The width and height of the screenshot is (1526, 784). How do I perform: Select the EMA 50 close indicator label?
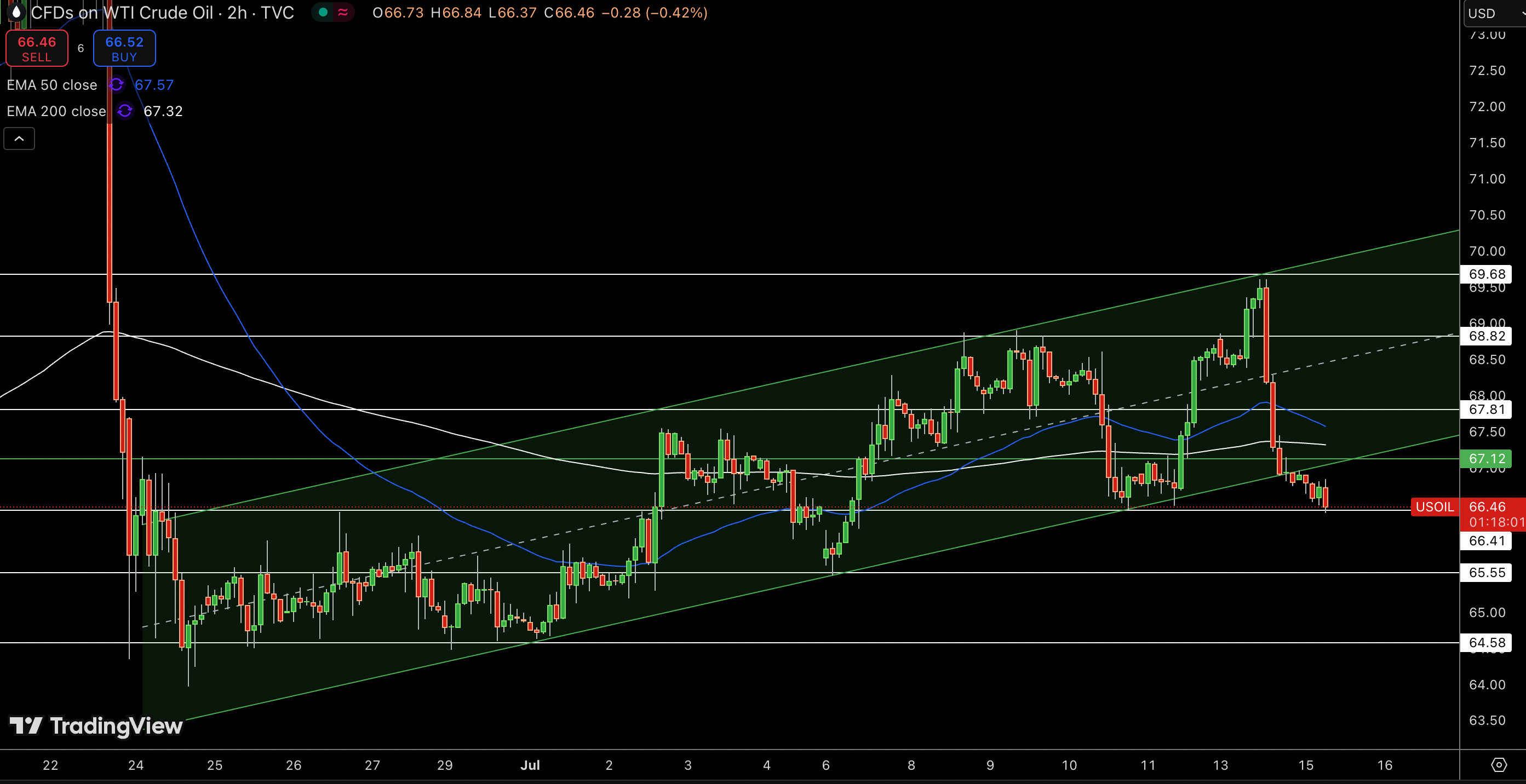point(52,85)
